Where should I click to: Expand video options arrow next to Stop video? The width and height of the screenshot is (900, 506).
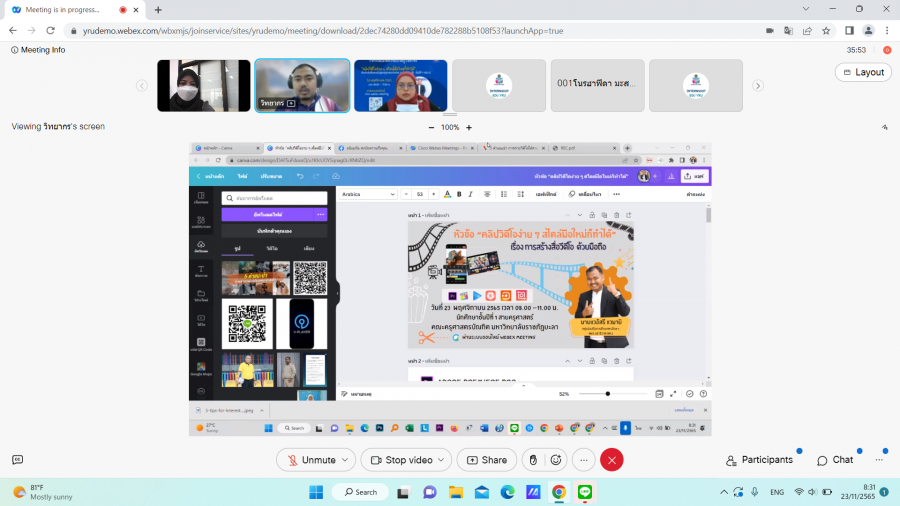[442, 460]
